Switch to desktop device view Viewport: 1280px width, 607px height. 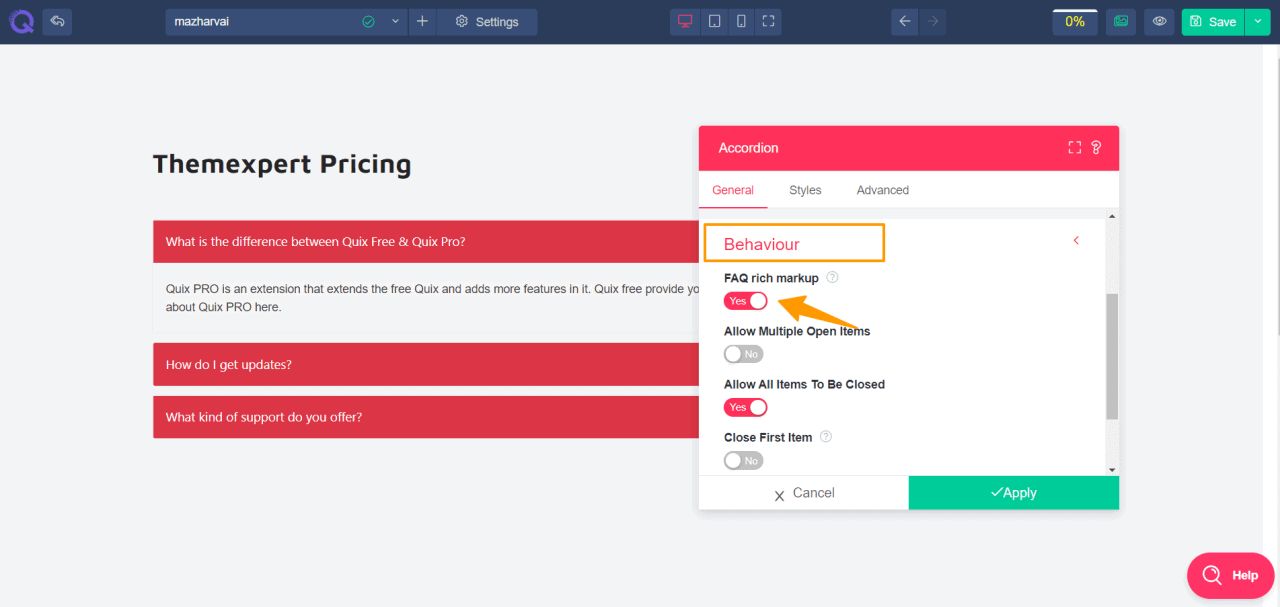click(685, 21)
